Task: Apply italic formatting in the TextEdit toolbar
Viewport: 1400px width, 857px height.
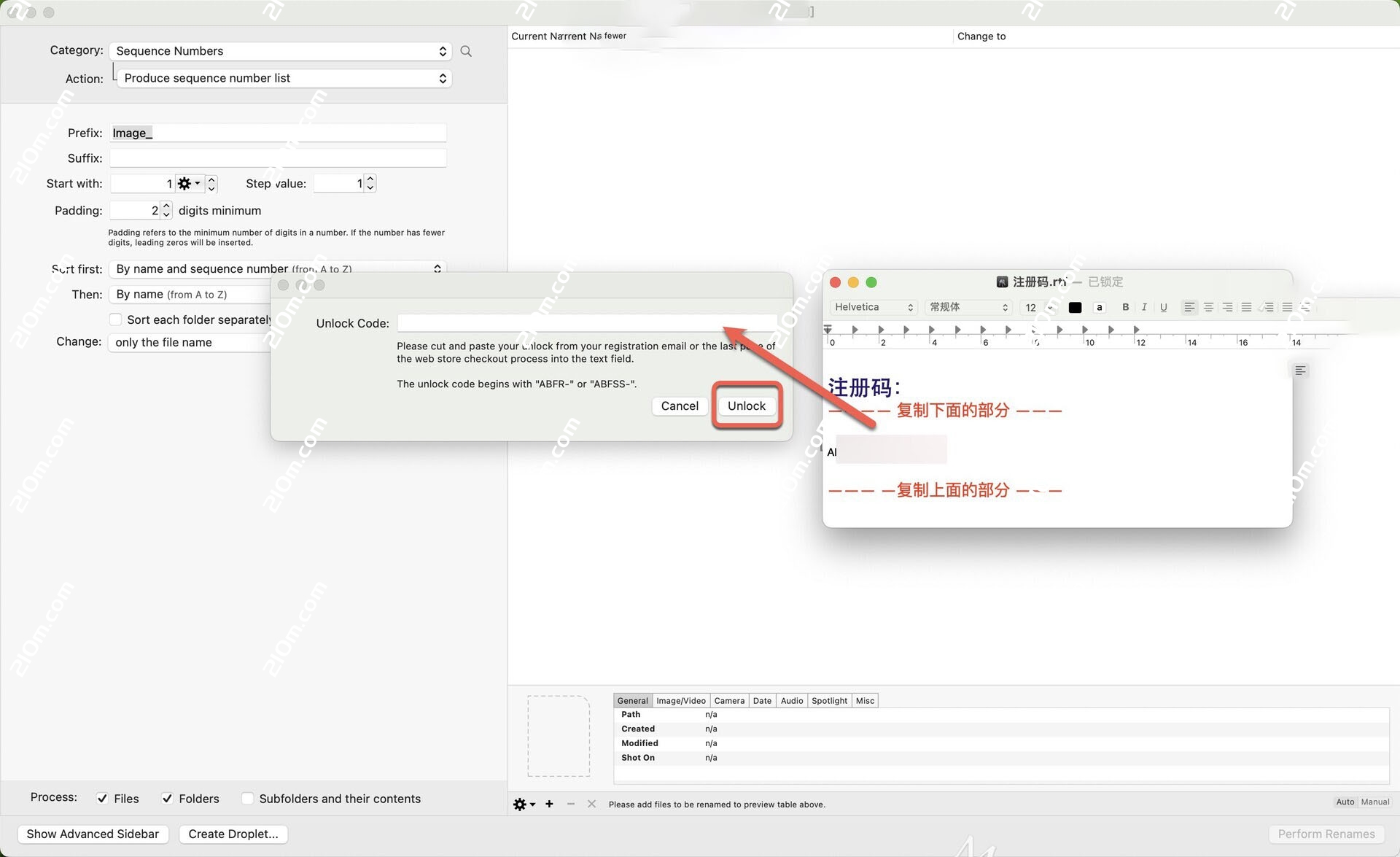Action: (1144, 307)
